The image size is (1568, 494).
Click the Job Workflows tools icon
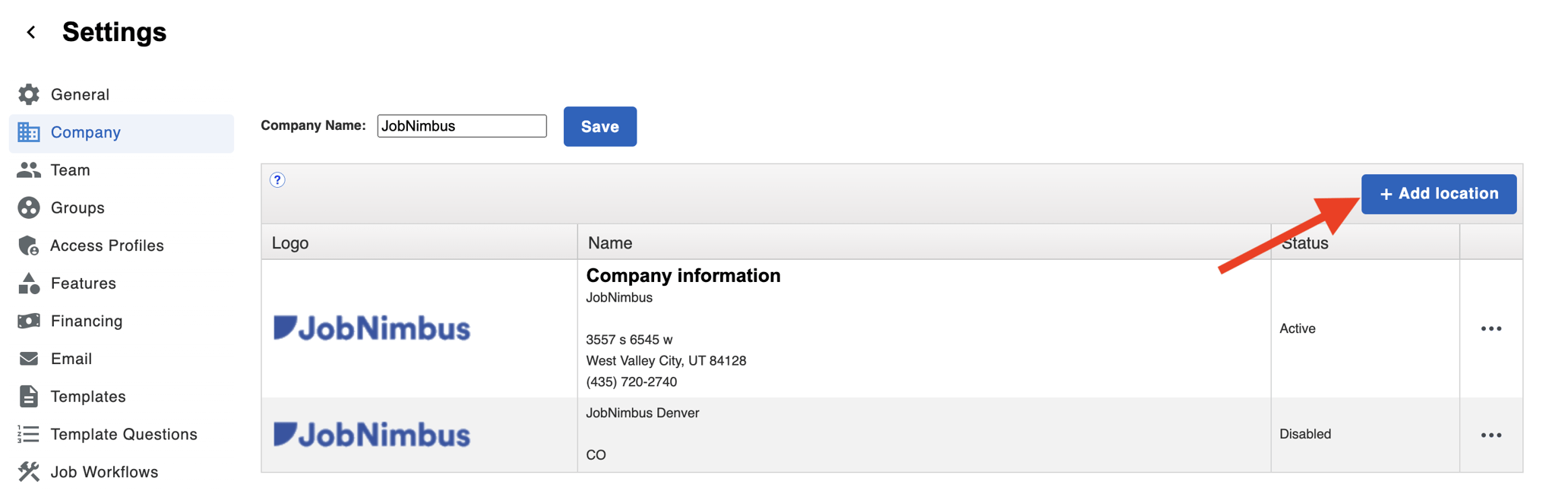pos(28,472)
